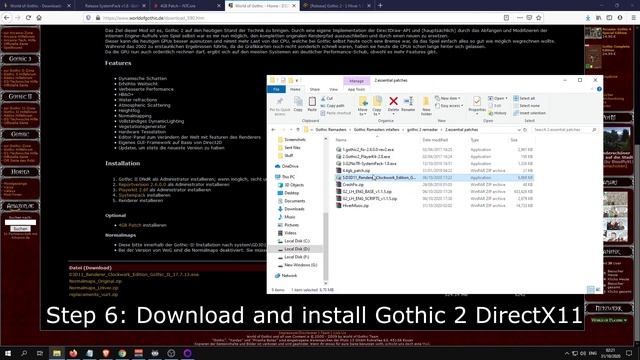Screen dimensions: 640x360
Task: Click Explorer up-one-level arrow
Action: click(298, 130)
